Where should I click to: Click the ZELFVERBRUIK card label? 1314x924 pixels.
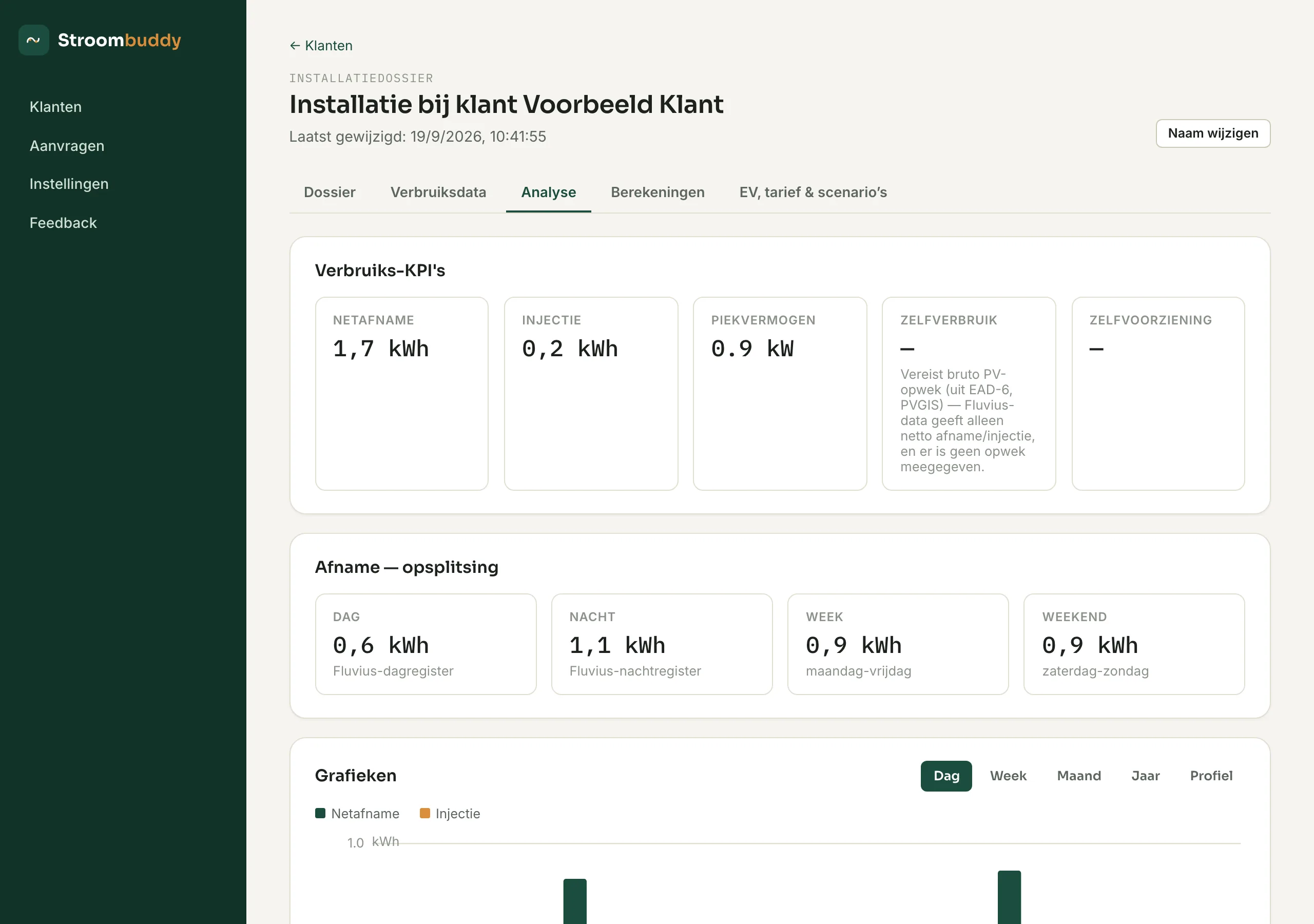pos(949,320)
